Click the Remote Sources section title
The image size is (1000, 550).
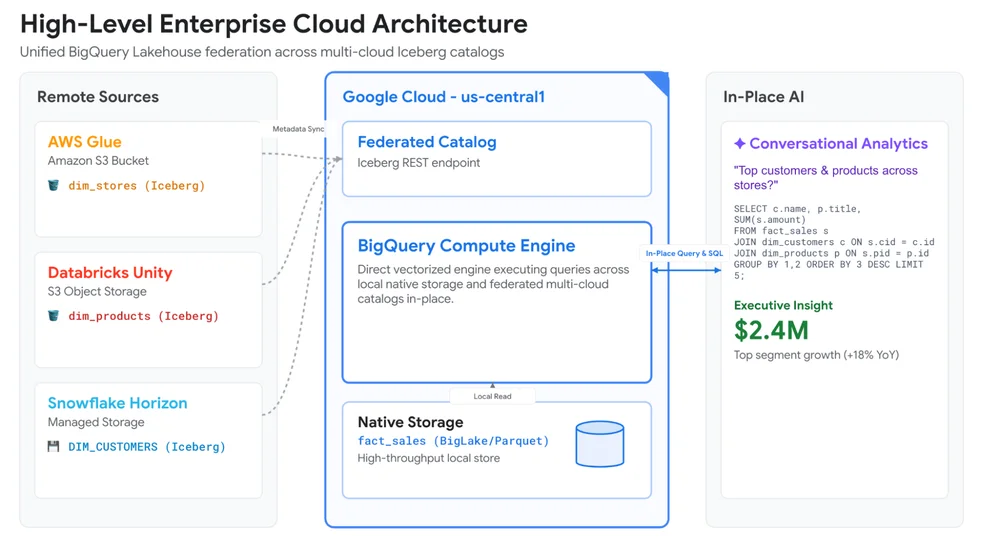(98, 97)
